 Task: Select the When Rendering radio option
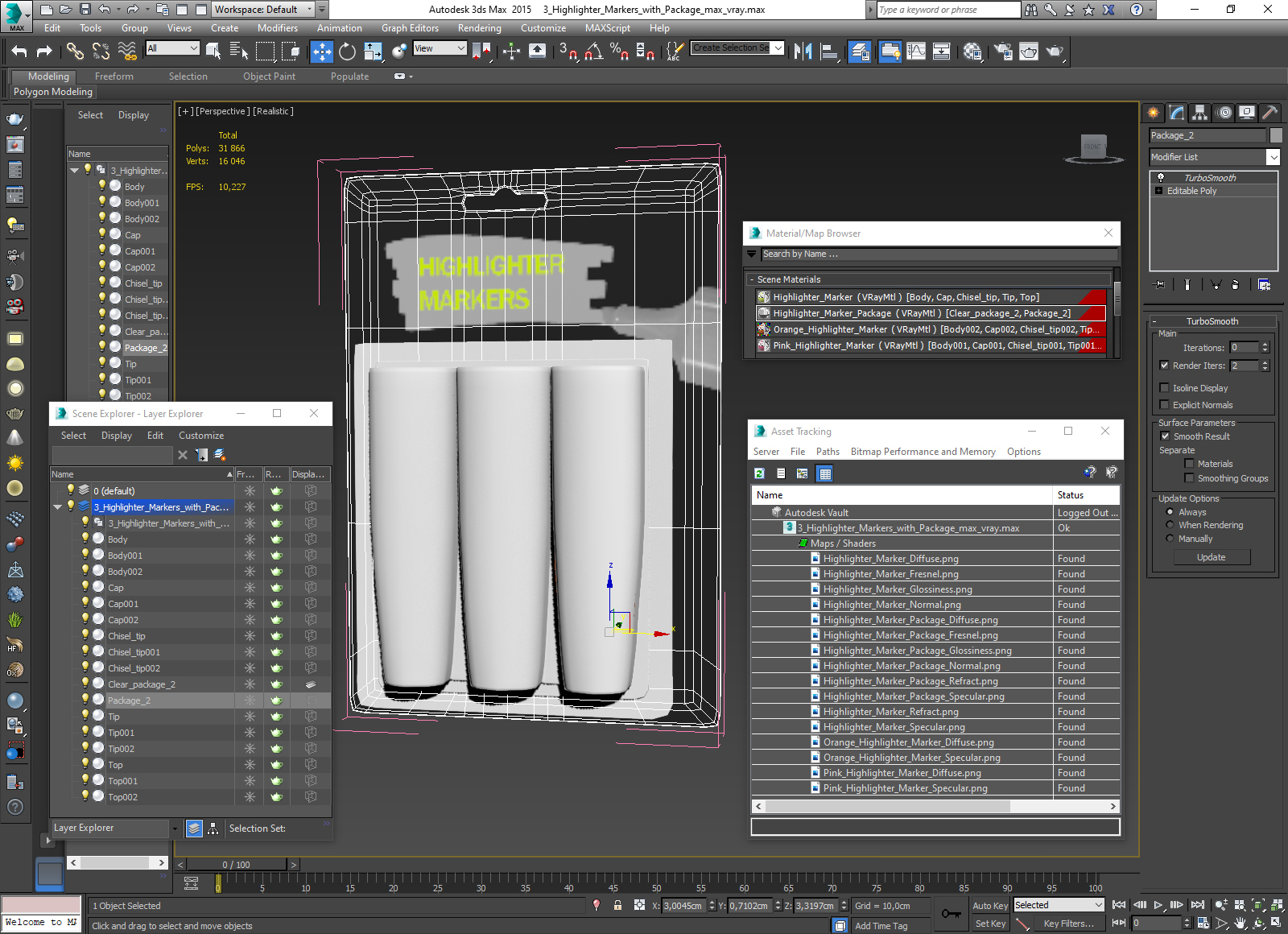click(1170, 525)
